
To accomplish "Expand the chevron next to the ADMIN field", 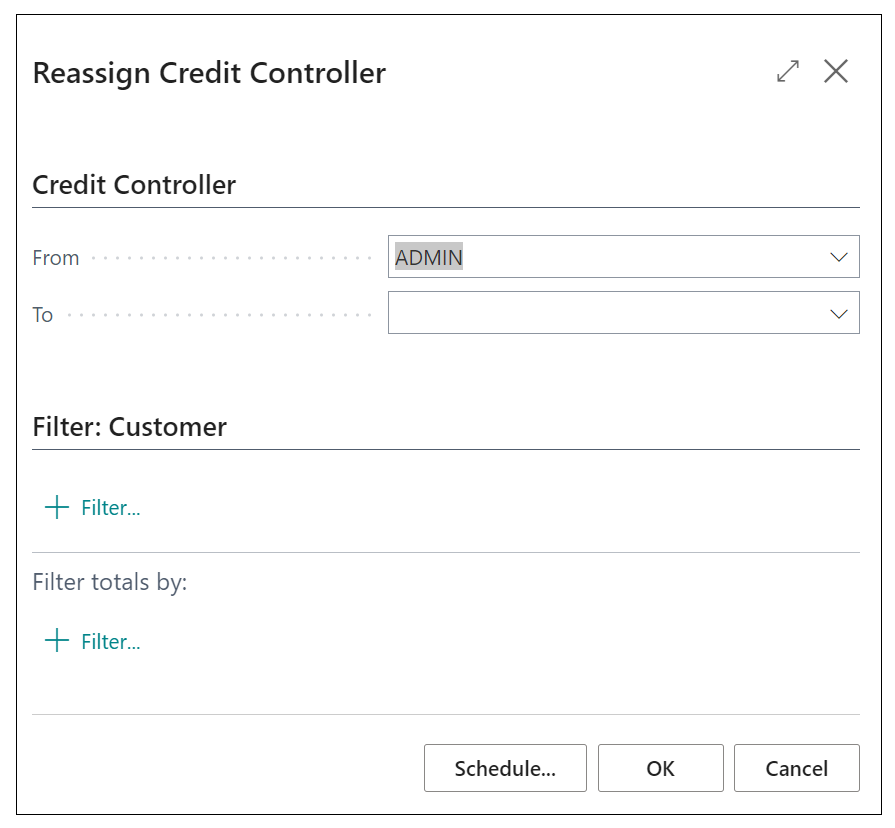I will pyautogui.click(x=839, y=256).
